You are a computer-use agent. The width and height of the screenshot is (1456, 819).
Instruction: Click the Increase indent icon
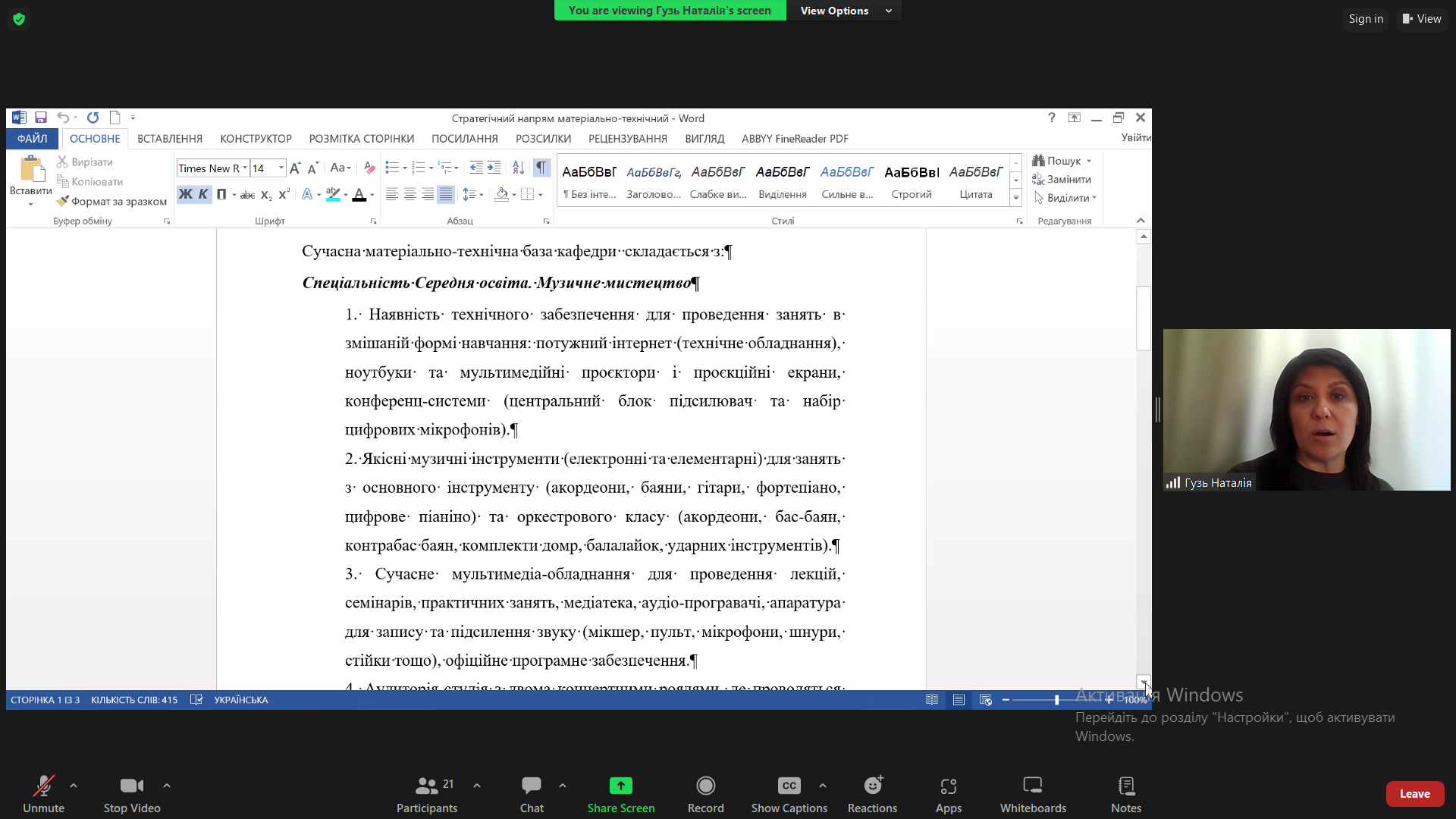494,168
